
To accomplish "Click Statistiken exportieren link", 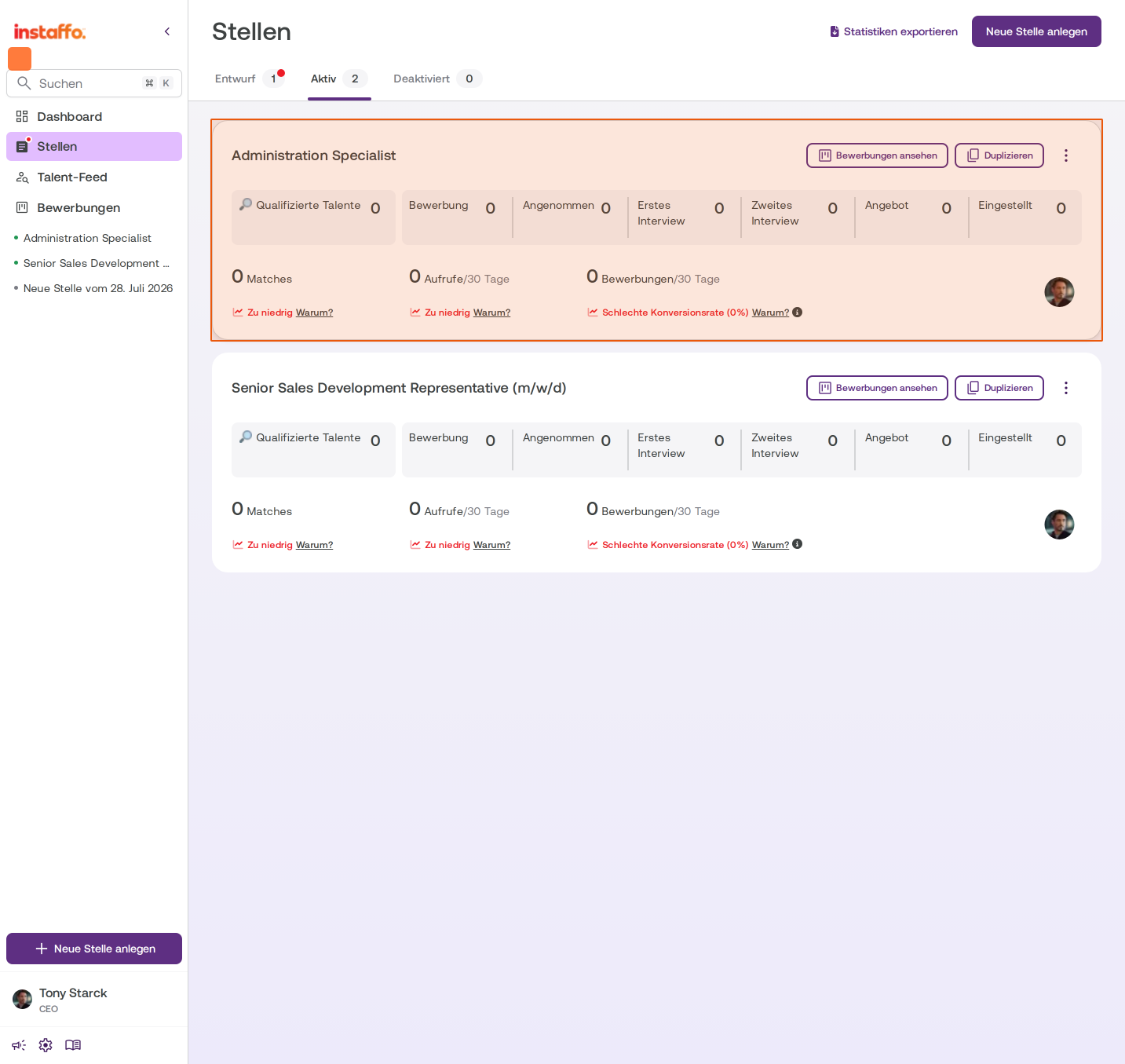I will [893, 31].
